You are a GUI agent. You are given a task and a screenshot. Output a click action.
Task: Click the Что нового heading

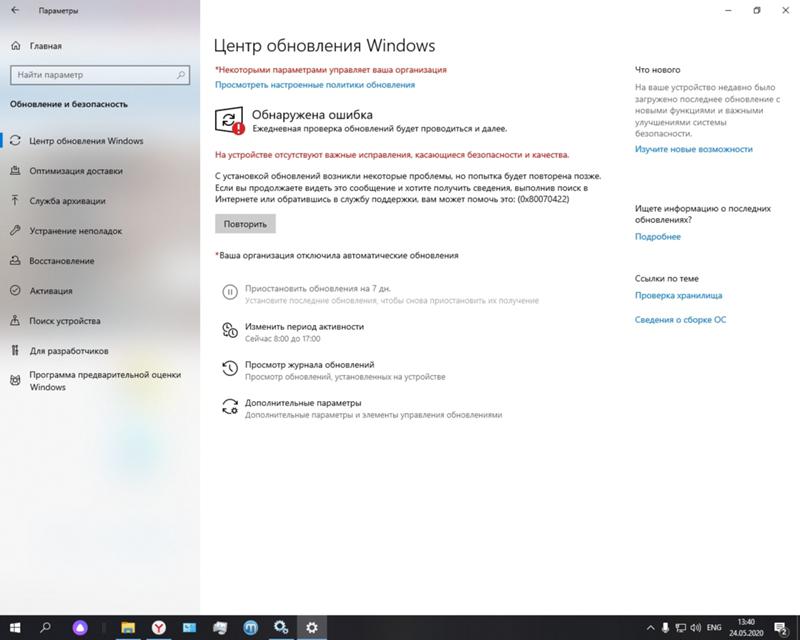click(x=658, y=70)
